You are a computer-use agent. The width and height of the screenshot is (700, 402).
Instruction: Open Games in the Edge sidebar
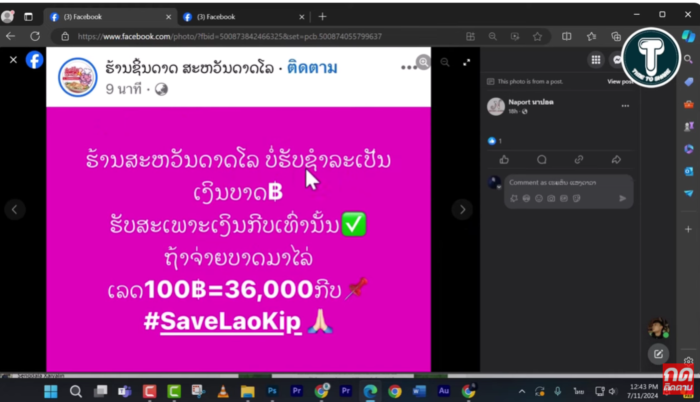(x=688, y=127)
